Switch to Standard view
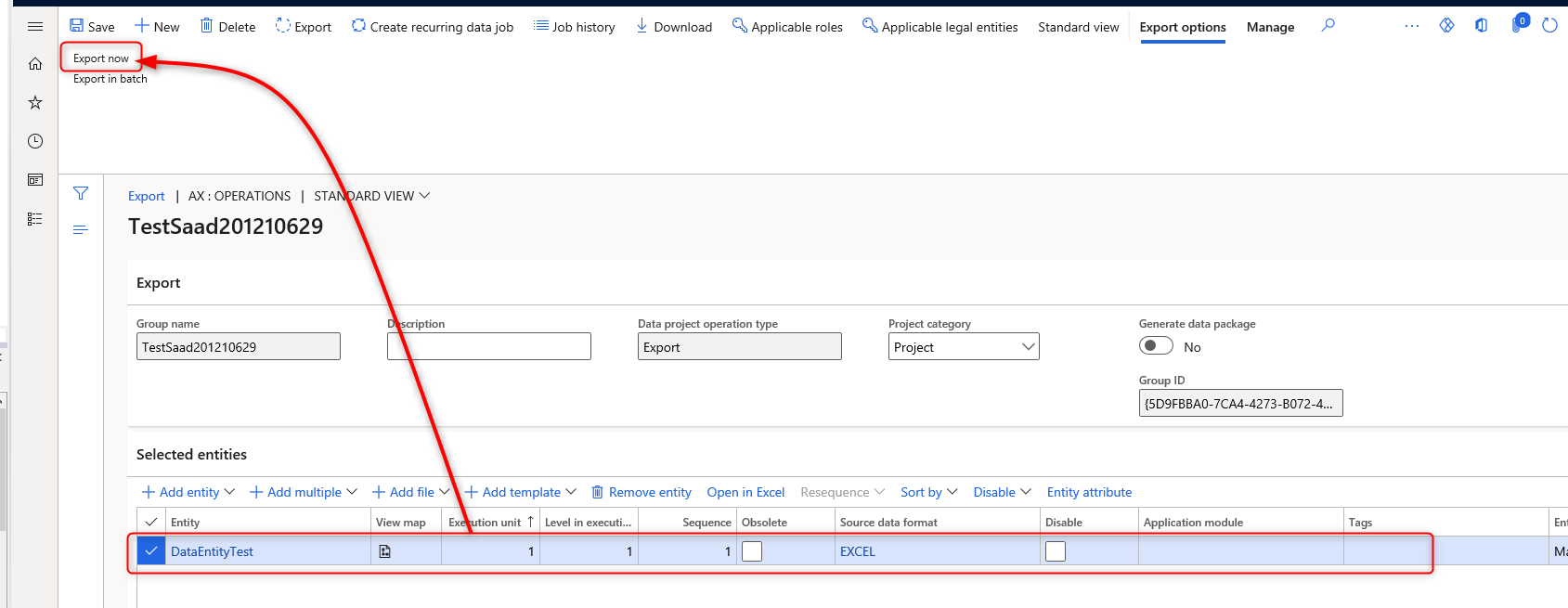 pyautogui.click(x=1079, y=27)
